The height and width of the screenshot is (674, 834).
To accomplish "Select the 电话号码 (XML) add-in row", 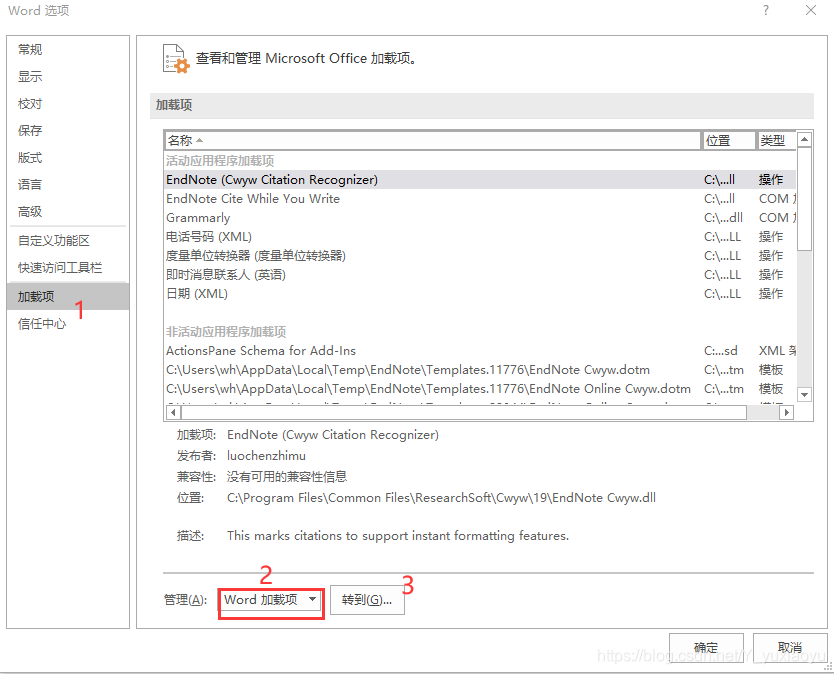I will click(x=480, y=237).
